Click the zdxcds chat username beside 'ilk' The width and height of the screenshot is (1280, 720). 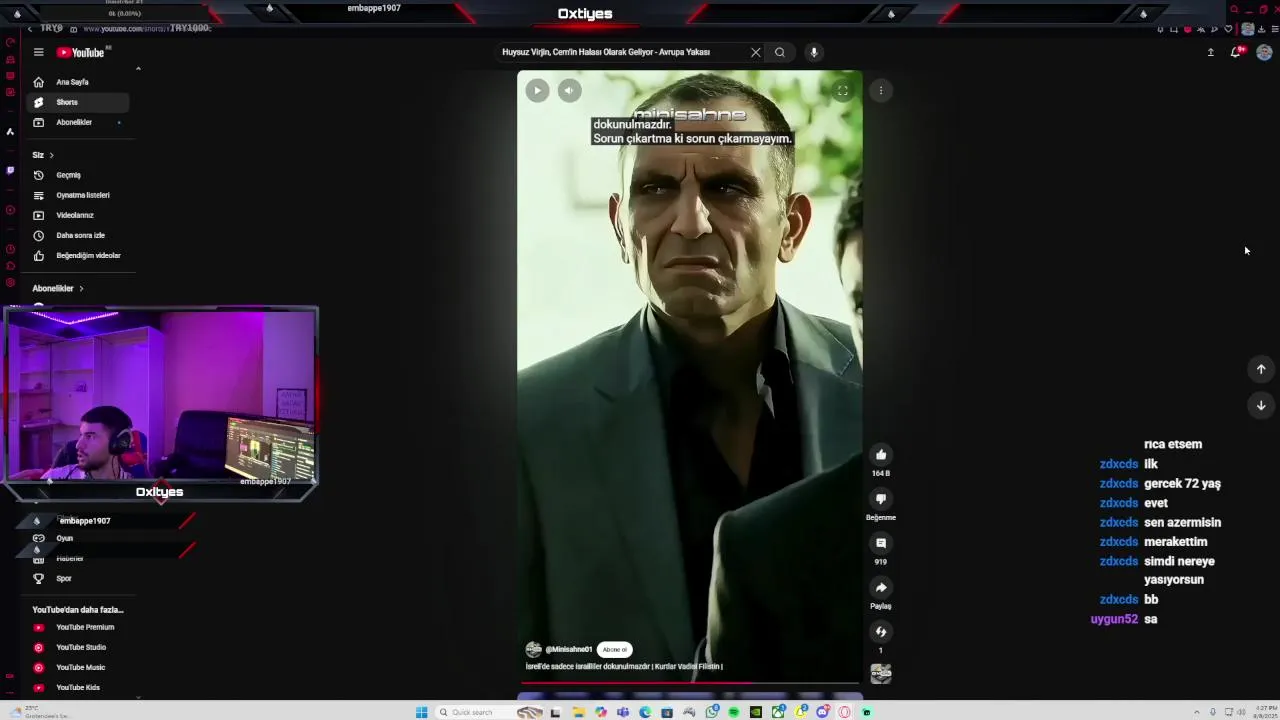pos(1118,464)
